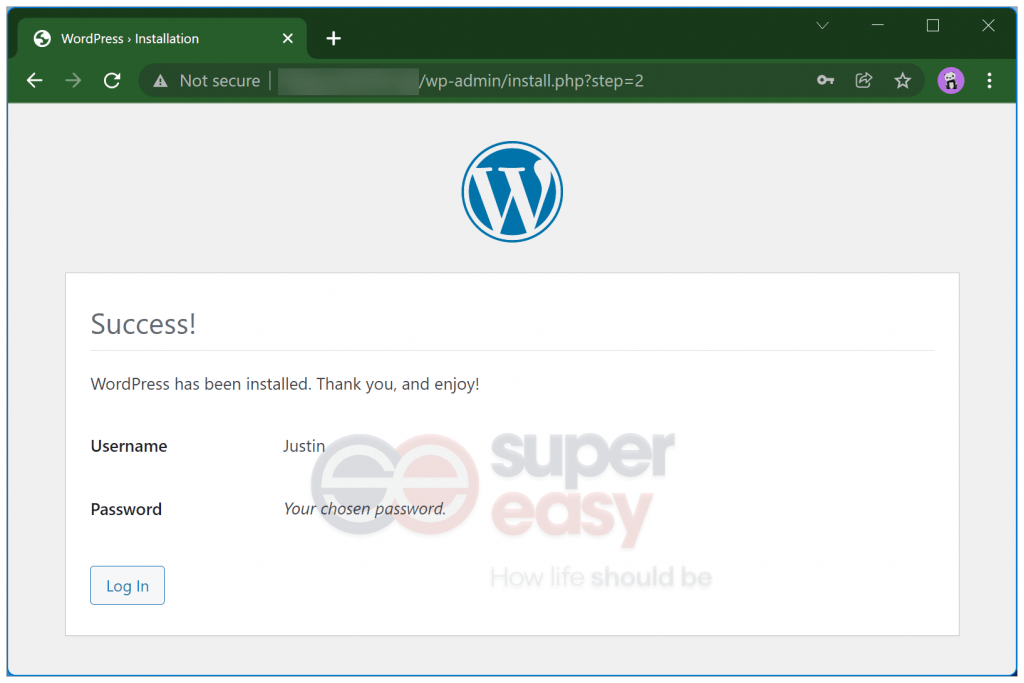The width and height of the screenshot is (1024, 683).
Task: Click the forward navigation arrow
Action: click(x=73, y=80)
